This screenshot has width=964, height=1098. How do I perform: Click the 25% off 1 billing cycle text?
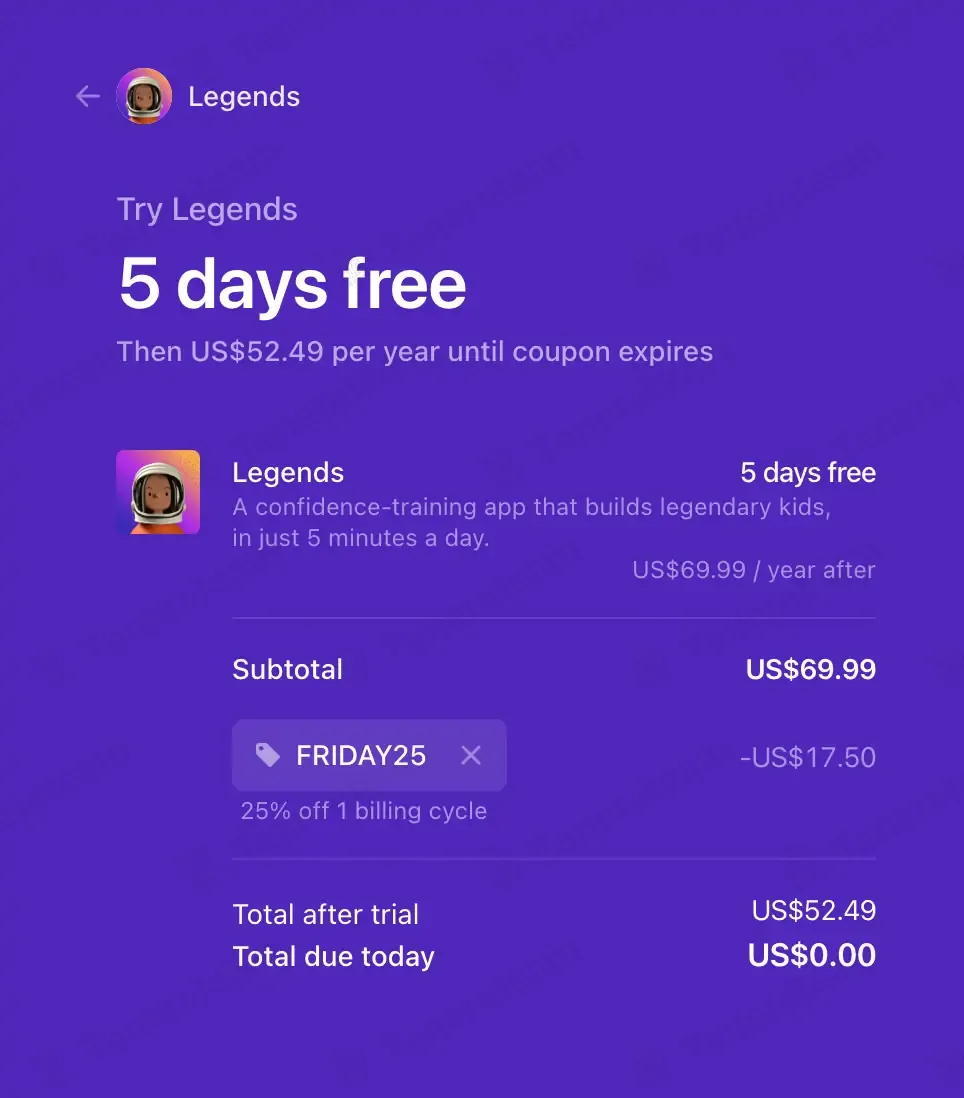(363, 811)
